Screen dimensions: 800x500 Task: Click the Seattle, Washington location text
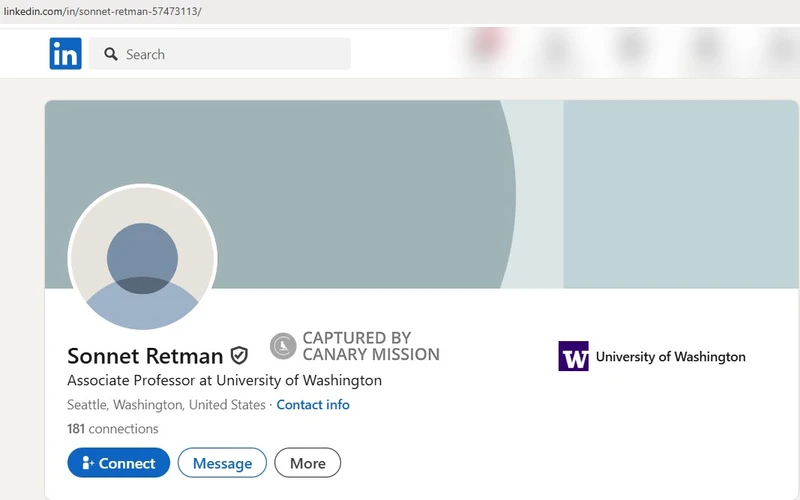pyautogui.click(x=166, y=405)
